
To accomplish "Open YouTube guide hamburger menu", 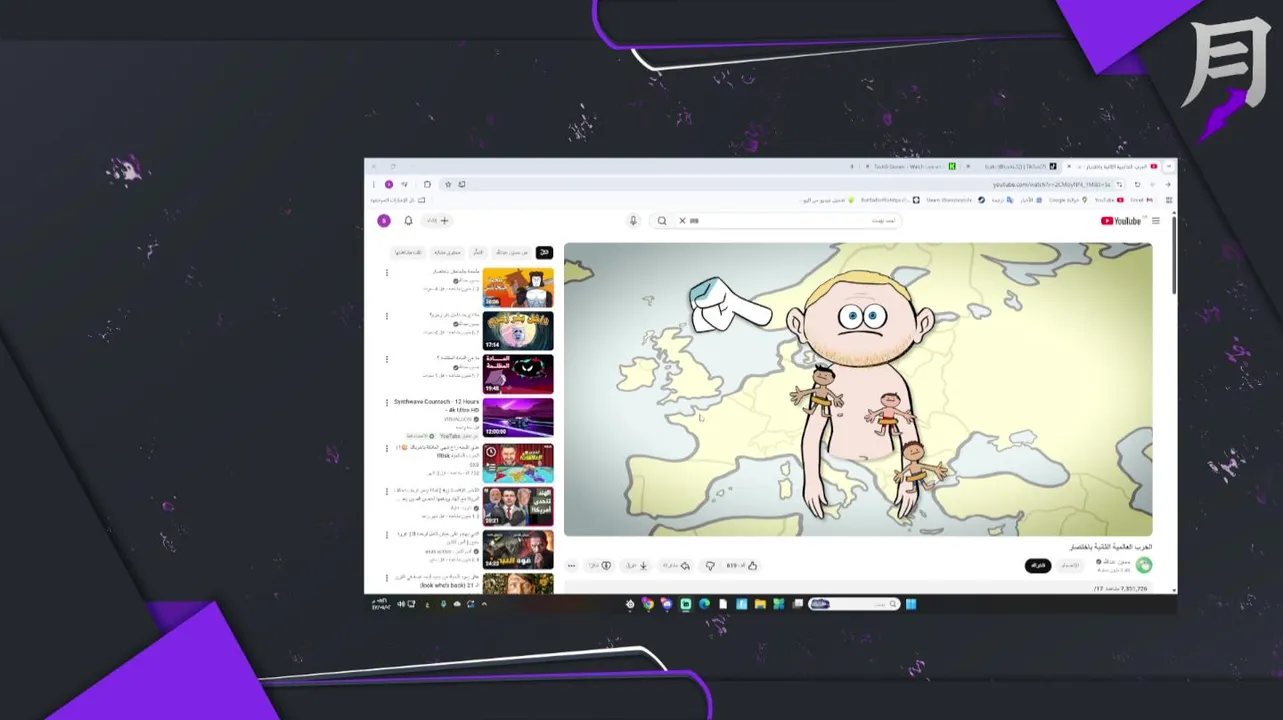I will [x=1156, y=221].
